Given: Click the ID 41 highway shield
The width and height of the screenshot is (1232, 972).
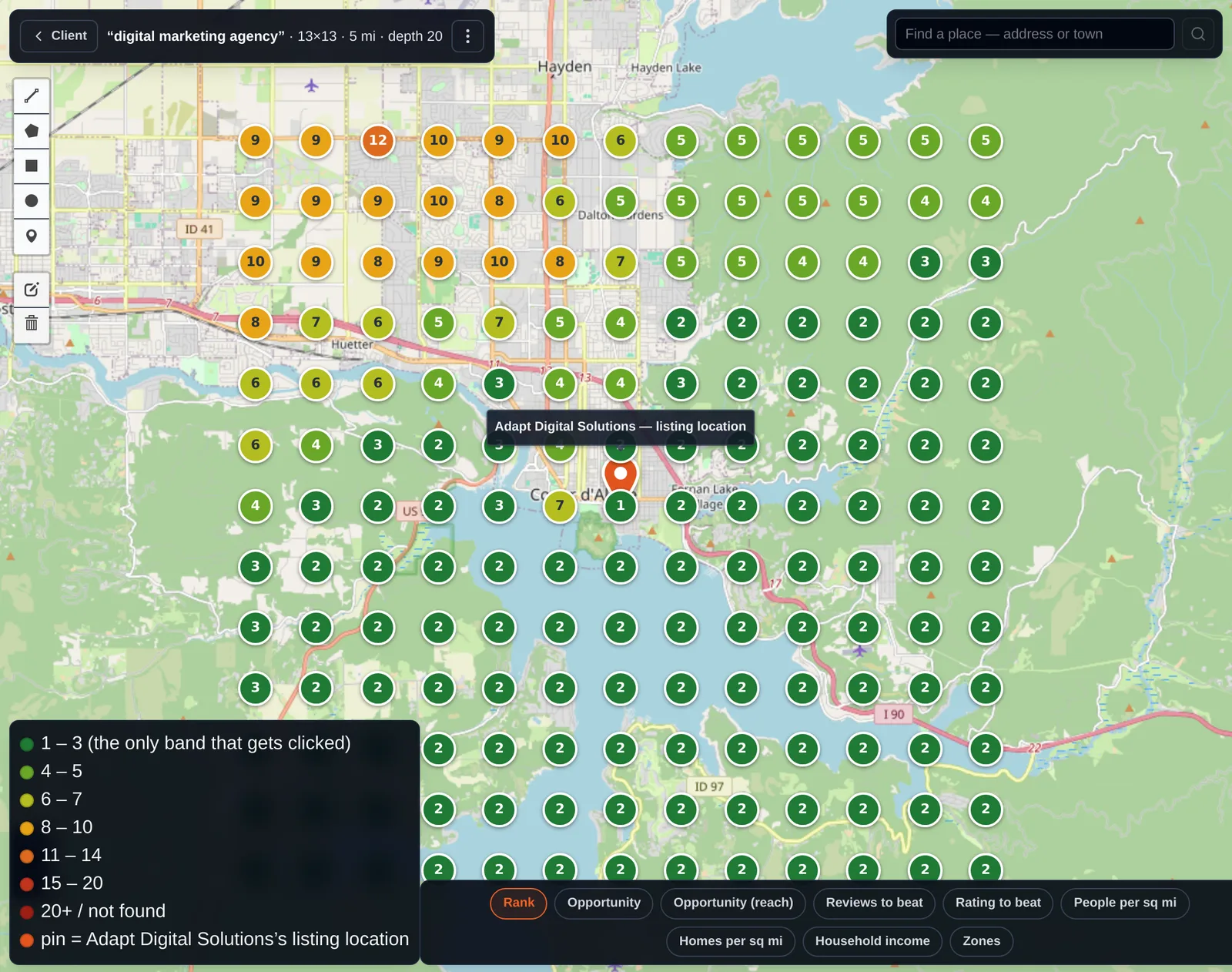Looking at the screenshot, I should click(x=199, y=229).
